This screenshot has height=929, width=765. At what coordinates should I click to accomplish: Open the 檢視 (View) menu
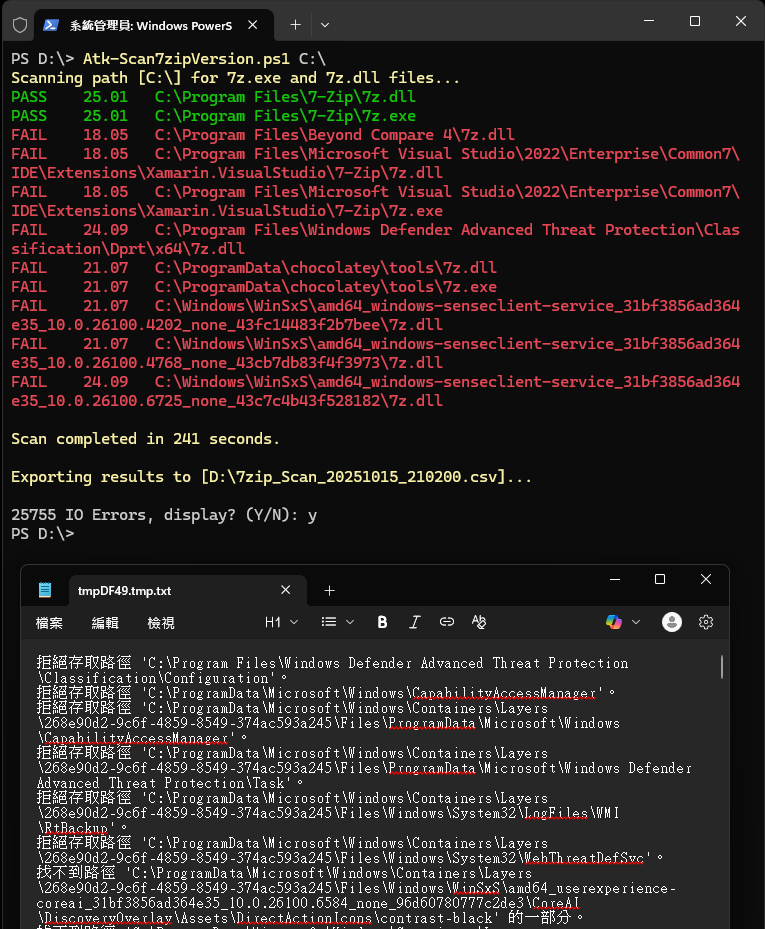pos(161,623)
